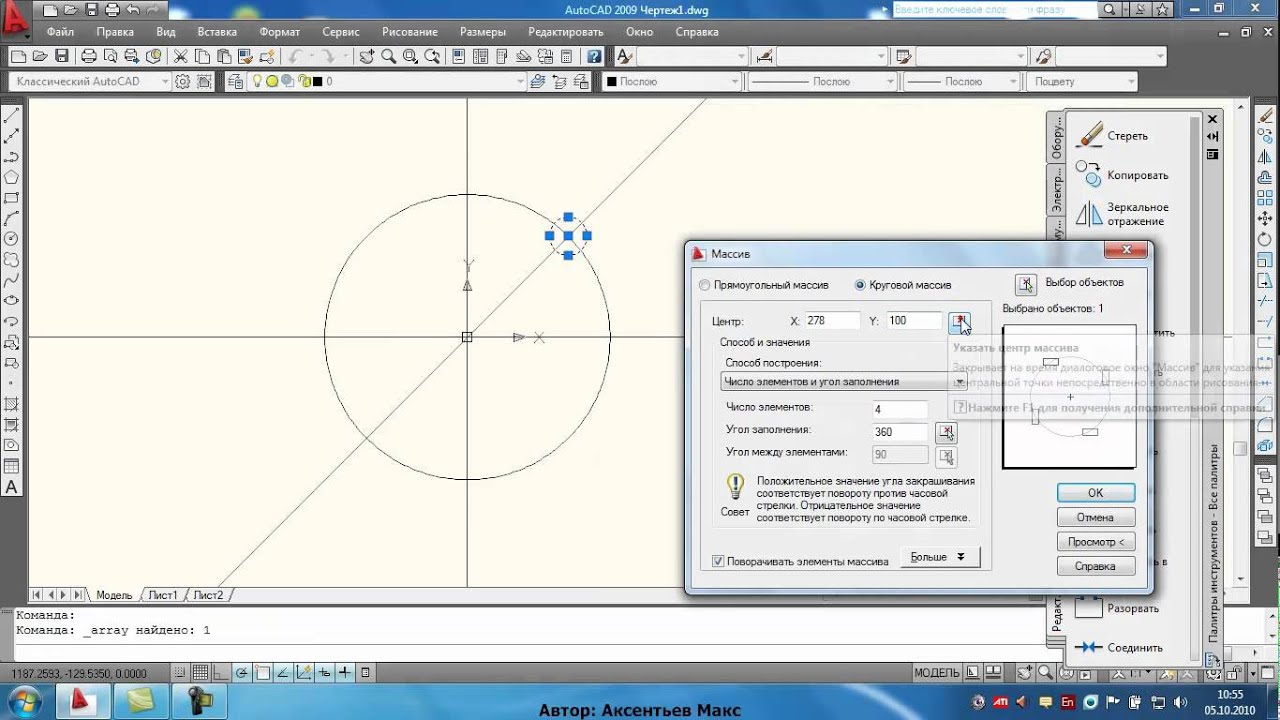Click the Pan hand icon

[367, 56]
